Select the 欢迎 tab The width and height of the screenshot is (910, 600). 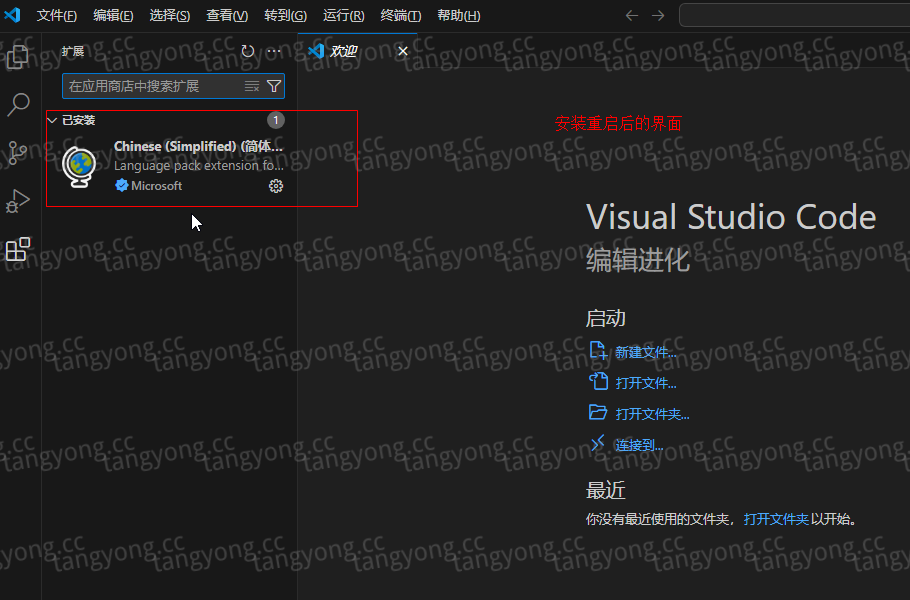[358, 51]
